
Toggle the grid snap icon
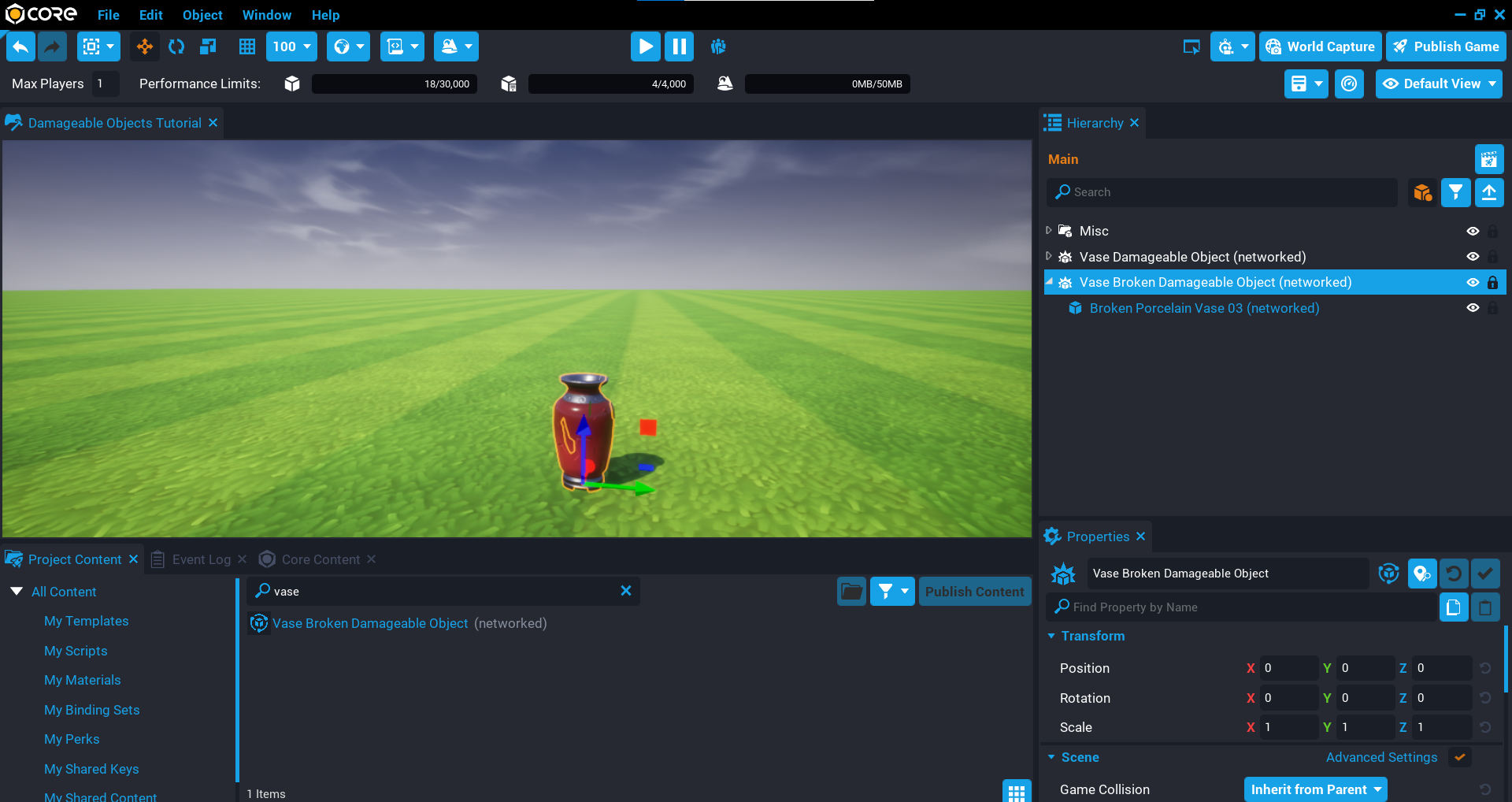pos(247,46)
